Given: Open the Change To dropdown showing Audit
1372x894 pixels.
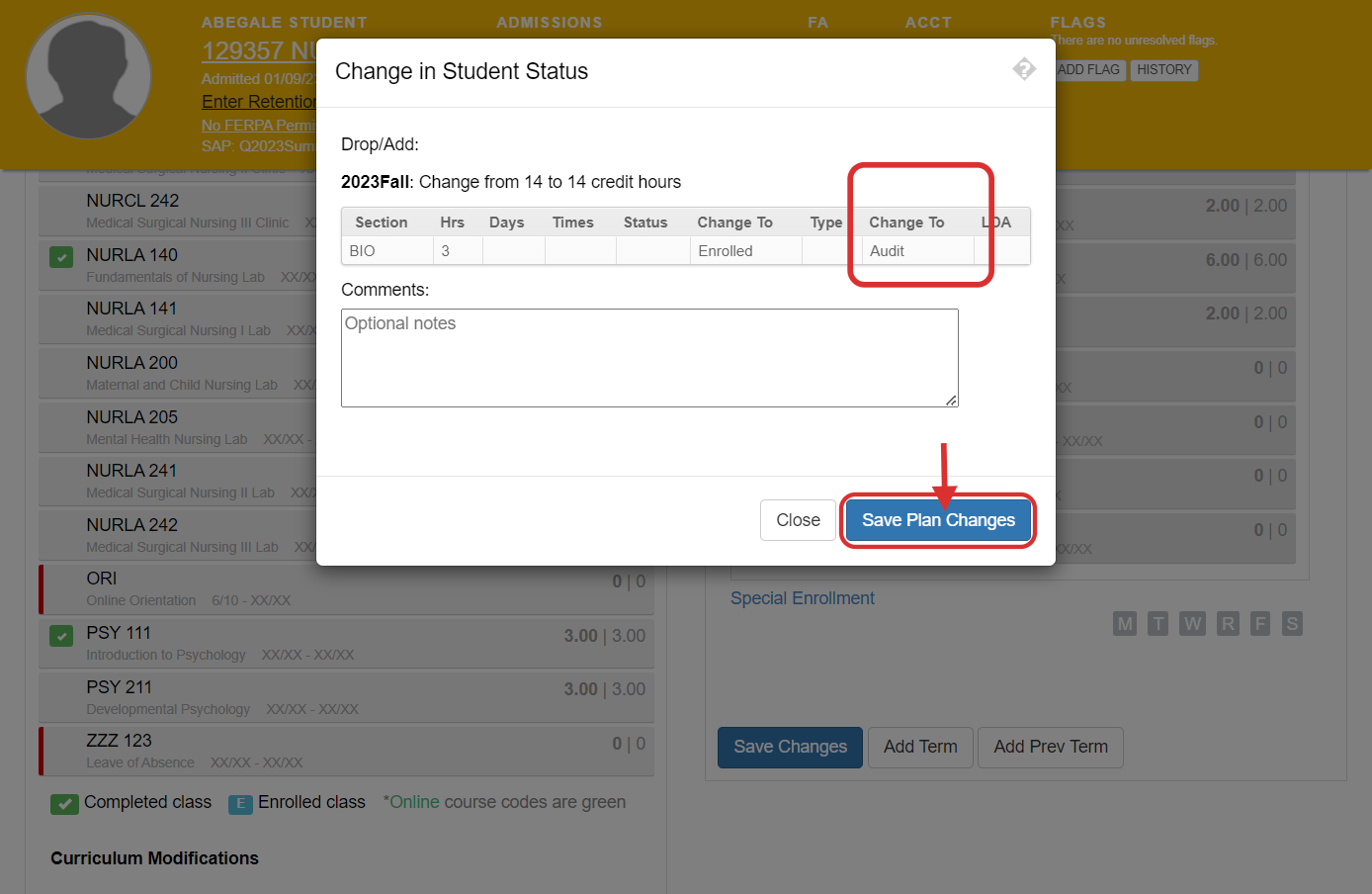Looking at the screenshot, I should click(916, 251).
